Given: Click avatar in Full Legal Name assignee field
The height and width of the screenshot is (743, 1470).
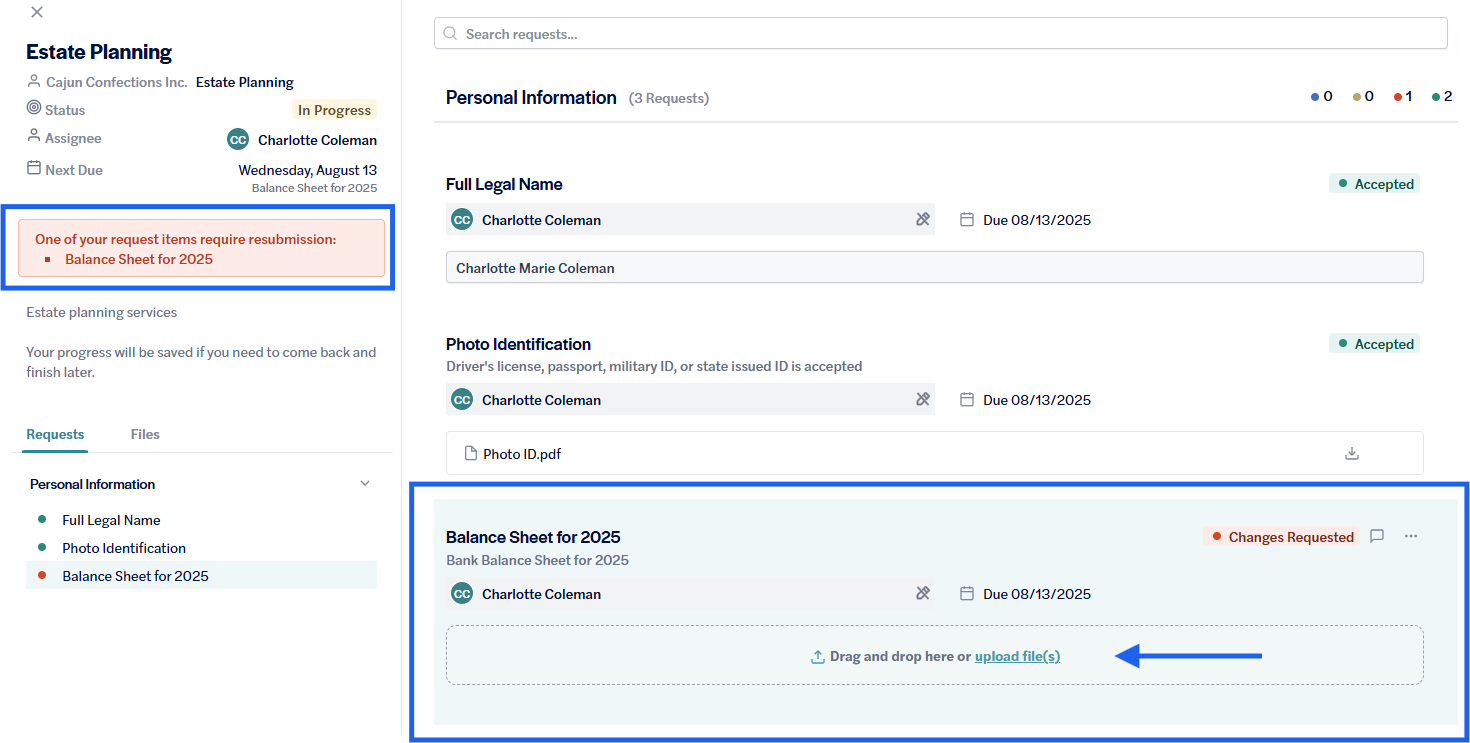Looking at the screenshot, I should click(462, 220).
